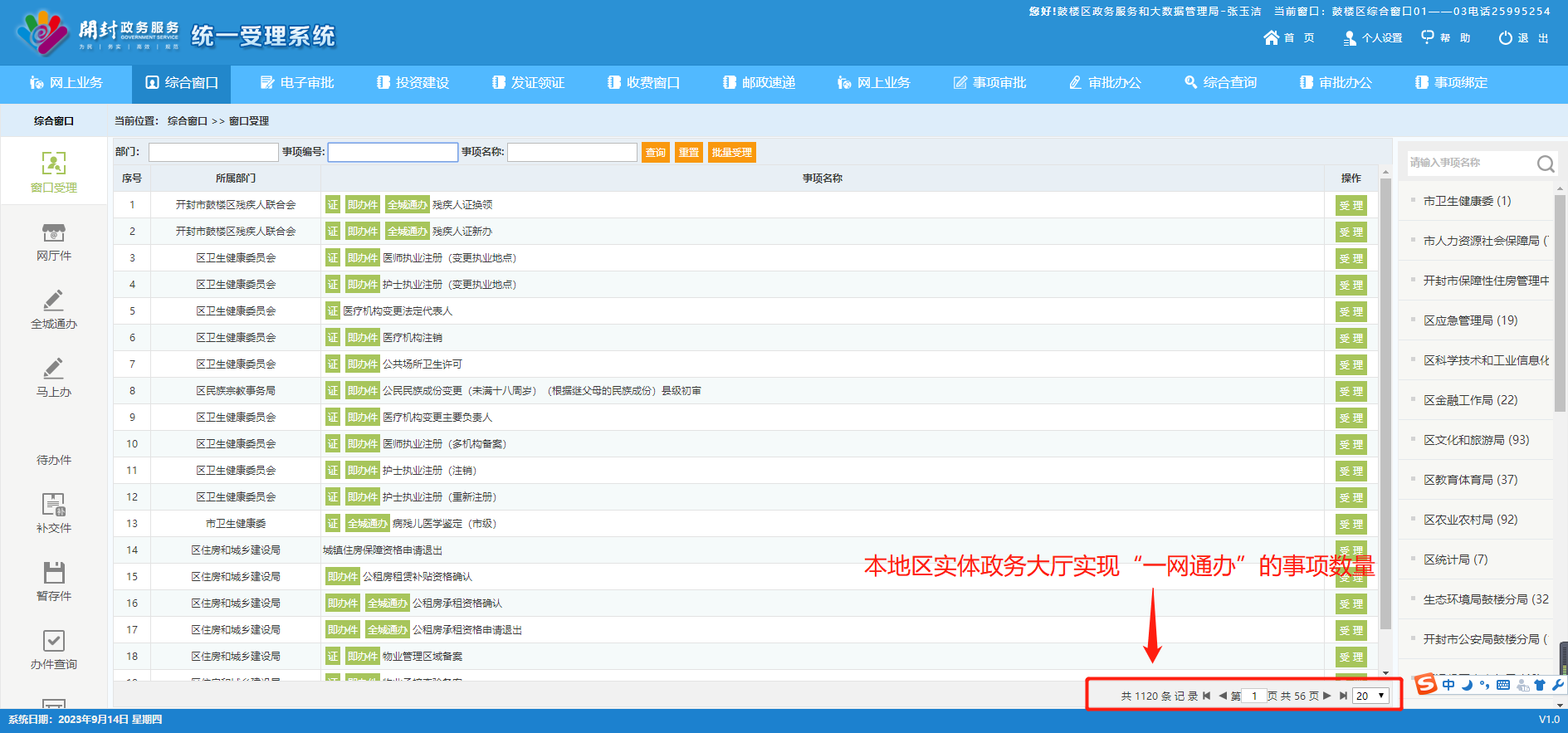Switch to the 电子审批 menu tab
The width and height of the screenshot is (1568, 733).
(296, 83)
